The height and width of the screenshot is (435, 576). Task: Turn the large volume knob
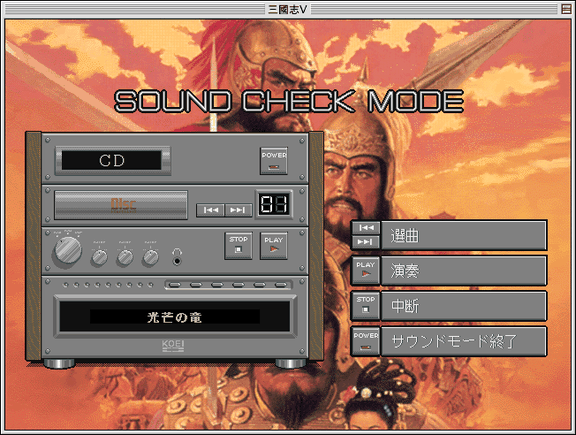[x=68, y=250]
